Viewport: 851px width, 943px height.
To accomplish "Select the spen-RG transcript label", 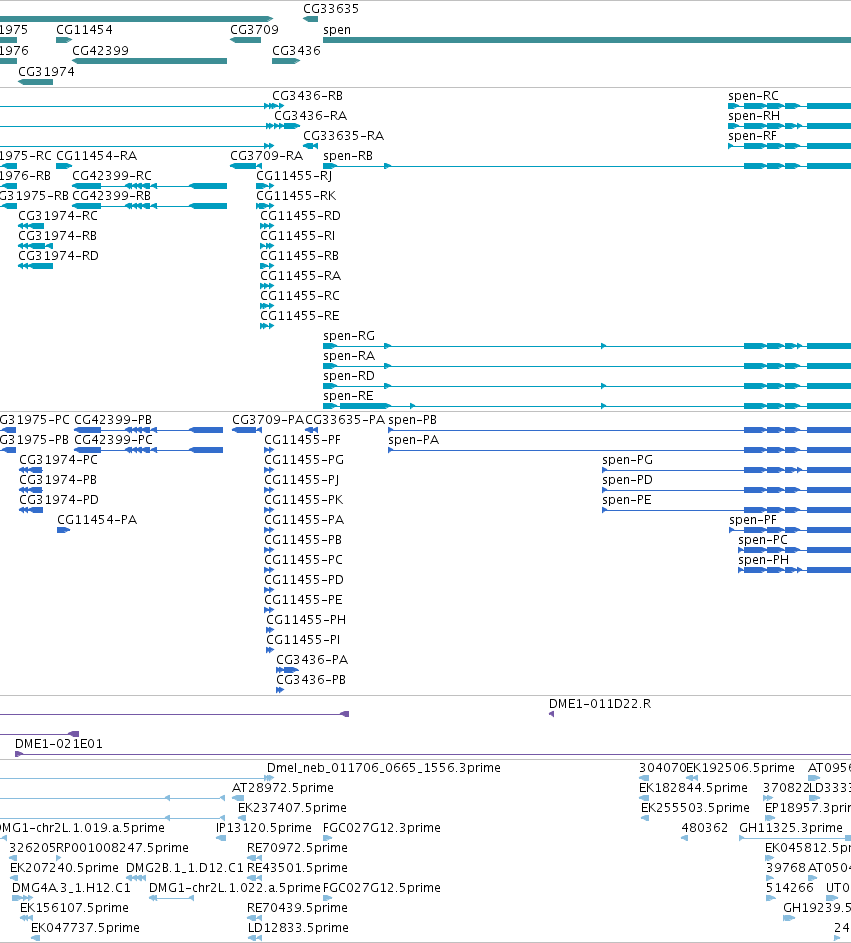I will pos(349,336).
